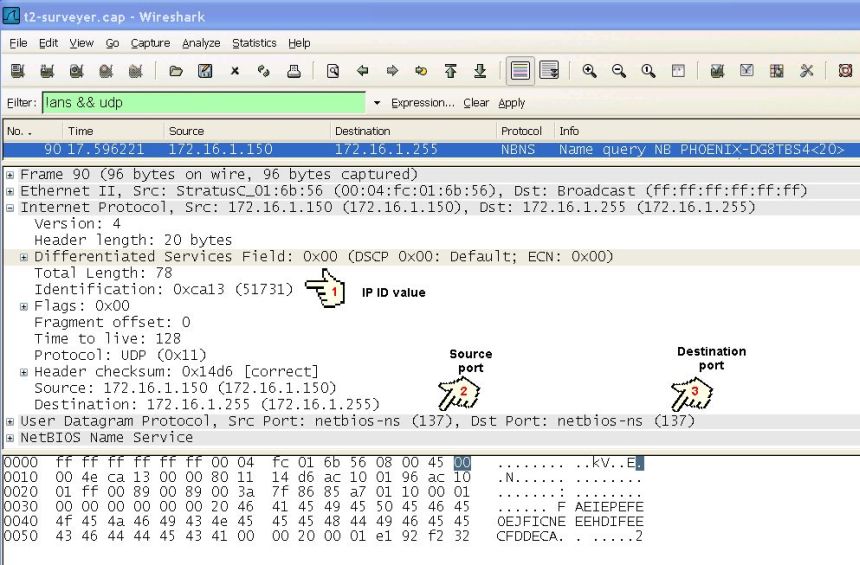Image resolution: width=860 pixels, height=565 pixels.
Task: Click the Print packets icon
Action: 293,72
